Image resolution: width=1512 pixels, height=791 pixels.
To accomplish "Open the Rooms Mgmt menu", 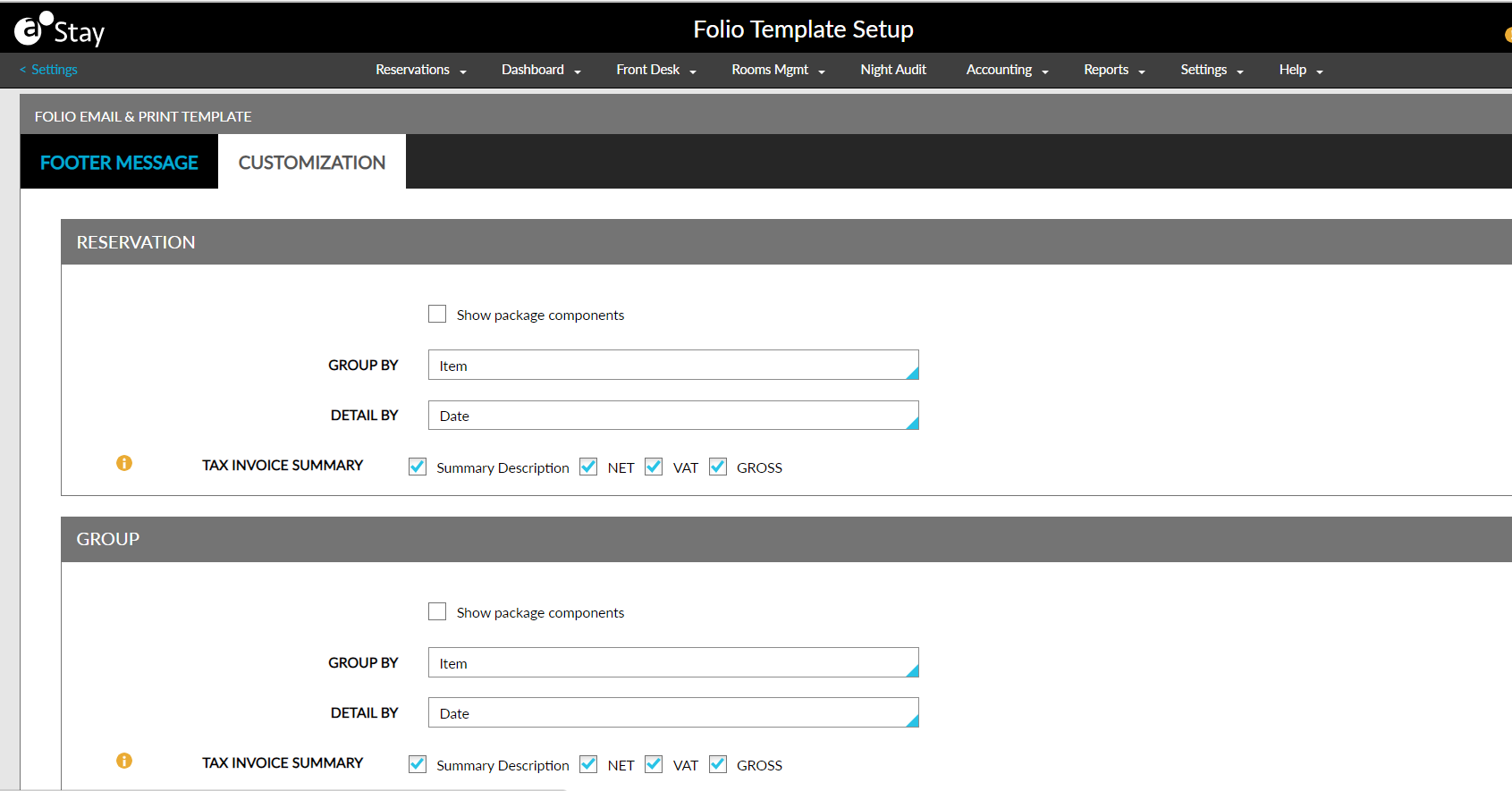I will (x=778, y=70).
